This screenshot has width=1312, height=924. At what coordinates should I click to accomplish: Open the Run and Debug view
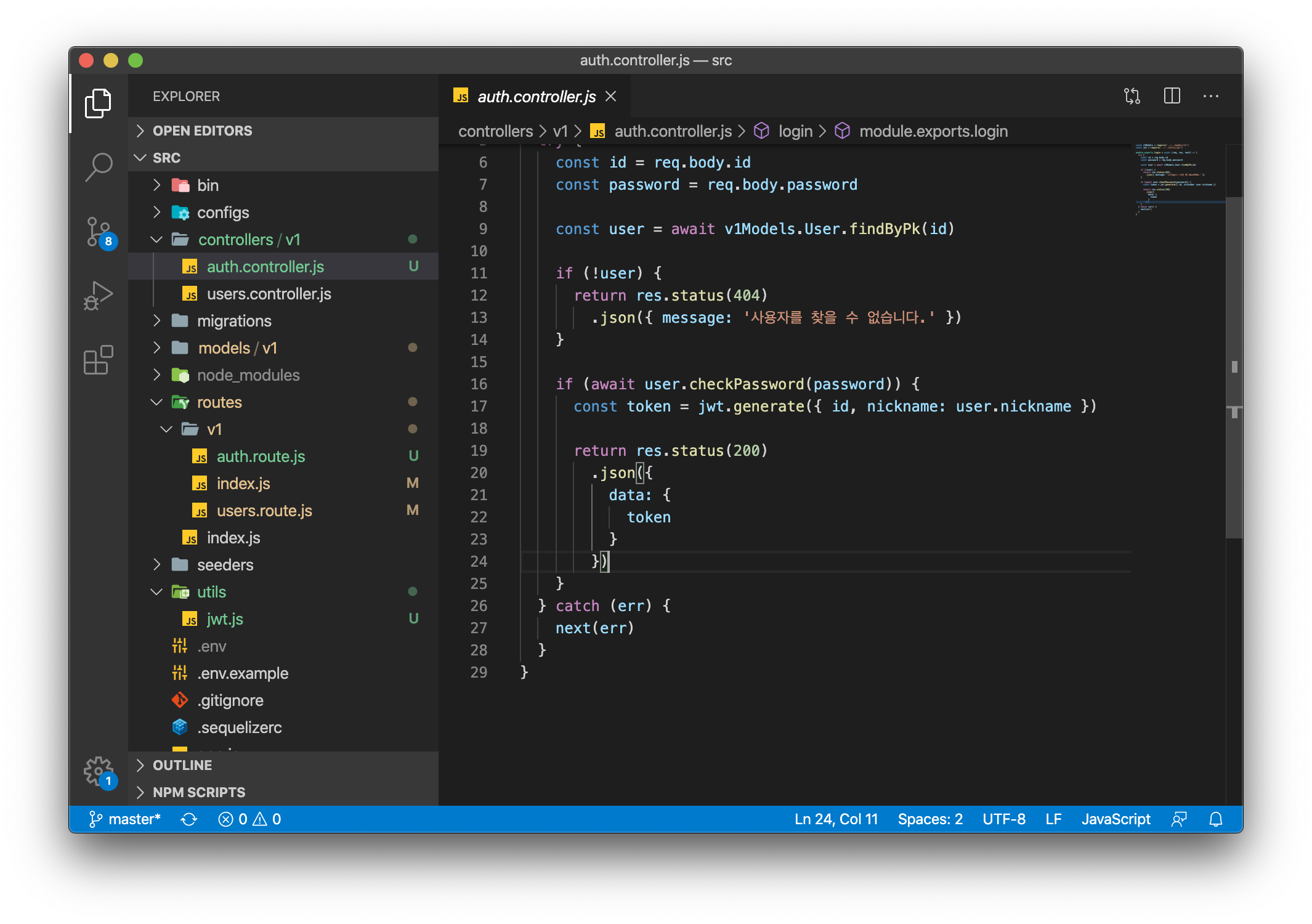[x=99, y=296]
